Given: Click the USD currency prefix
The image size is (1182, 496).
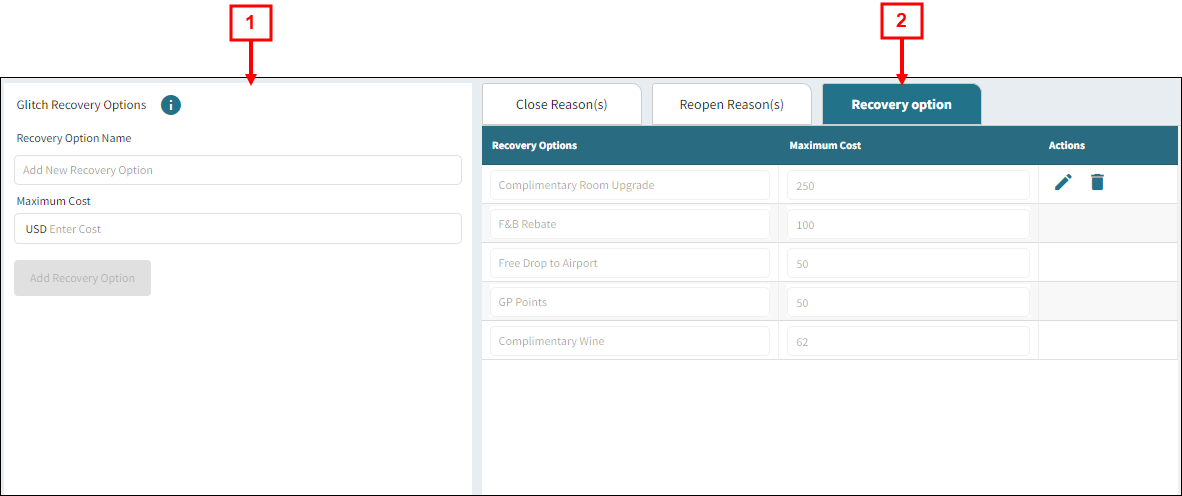Looking at the screenshot, I should point(35,229).
